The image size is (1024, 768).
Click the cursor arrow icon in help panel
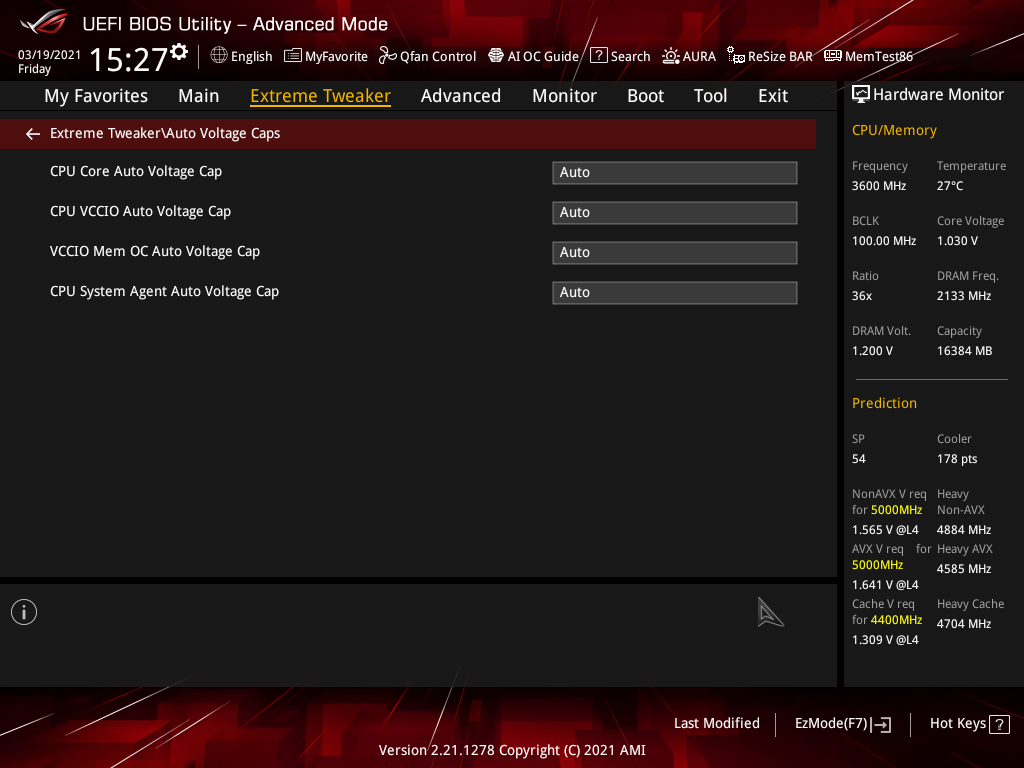click(x=770, y=612)
